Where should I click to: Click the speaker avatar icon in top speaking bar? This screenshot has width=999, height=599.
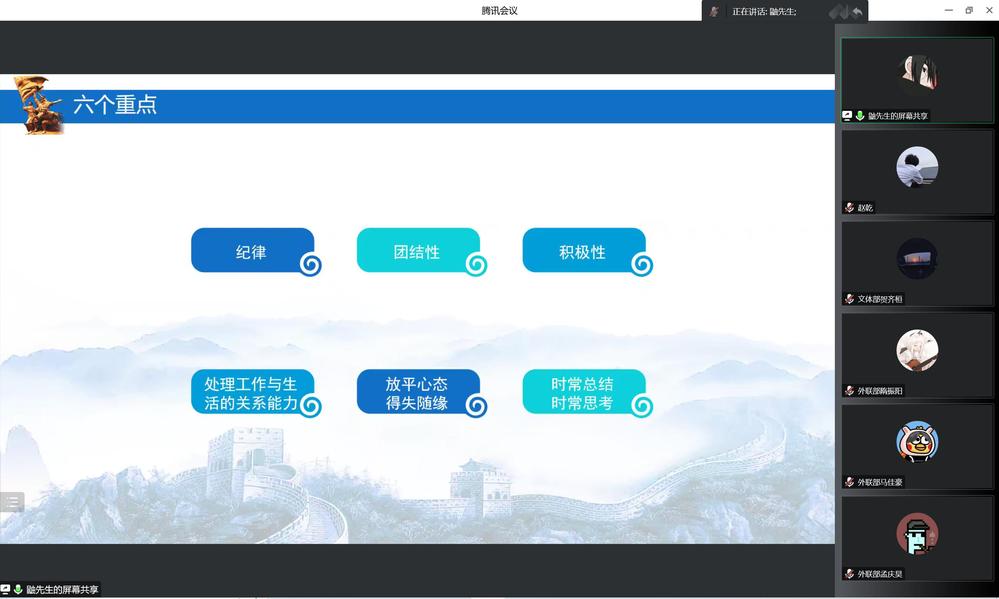pos(714,11)
